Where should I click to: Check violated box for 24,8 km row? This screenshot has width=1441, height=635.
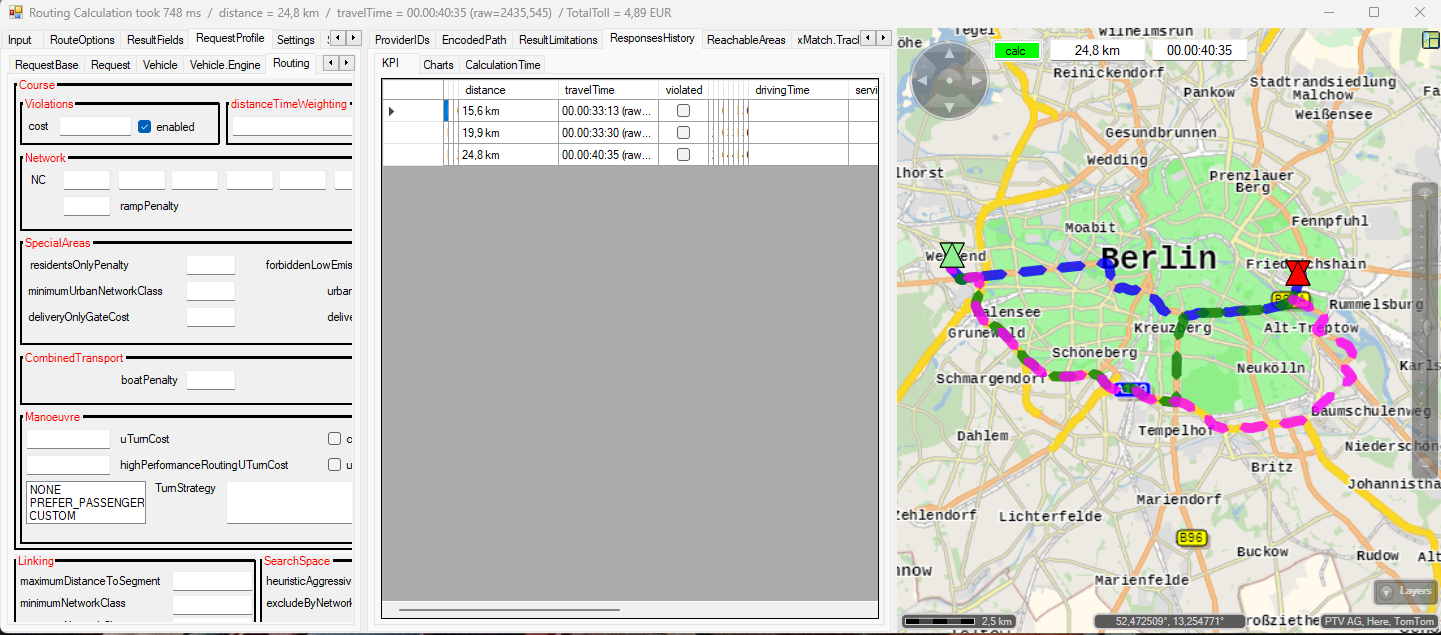tap(684, 155)
